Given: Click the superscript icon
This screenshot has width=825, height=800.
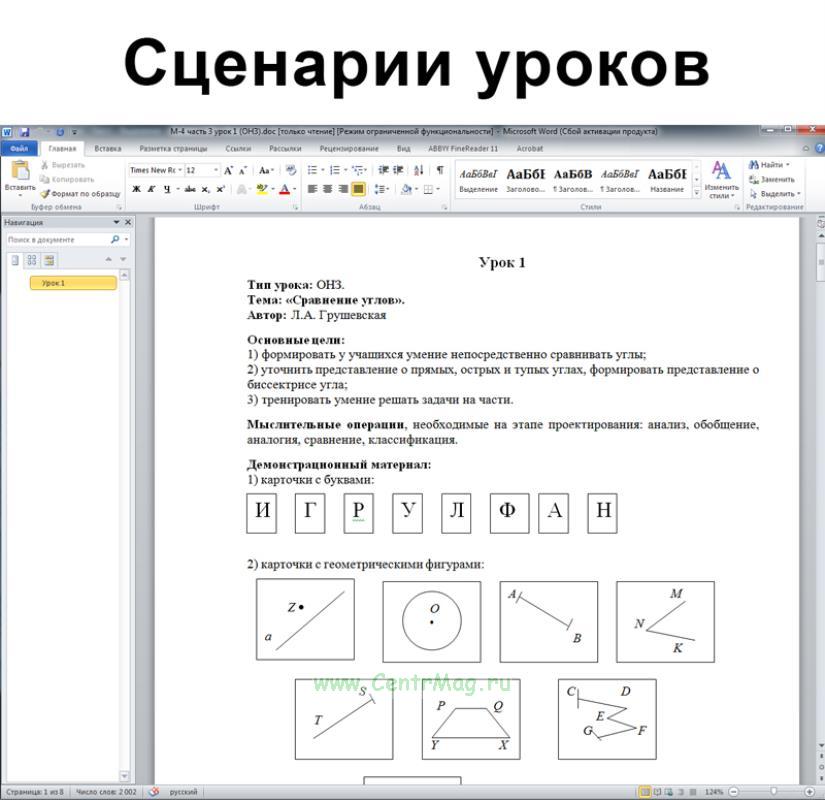Looking at the screenshot, I should click(x=220, y=189).
